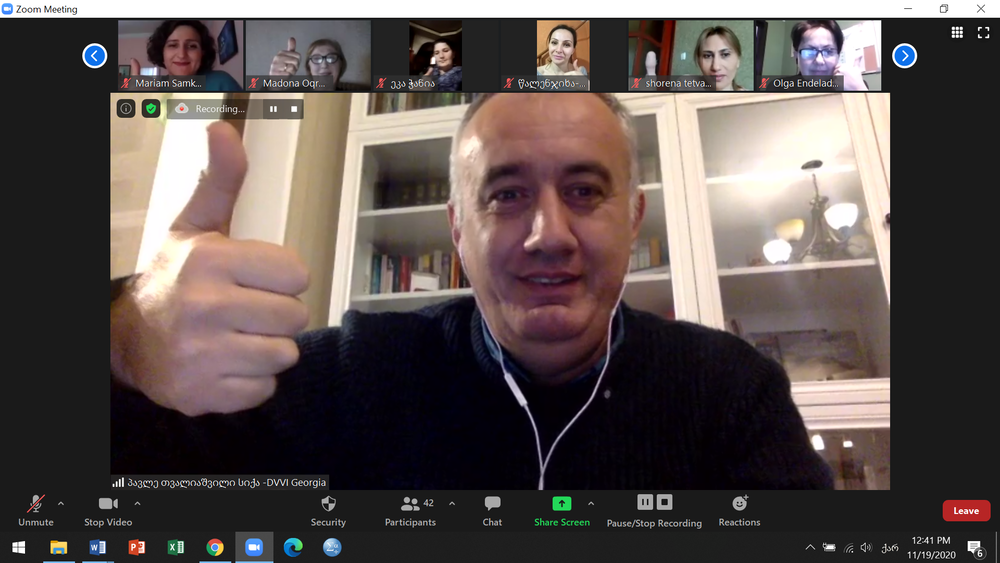Pause the recording in top indicator
Screen dimensions: 1000x563
click(273, 108)
